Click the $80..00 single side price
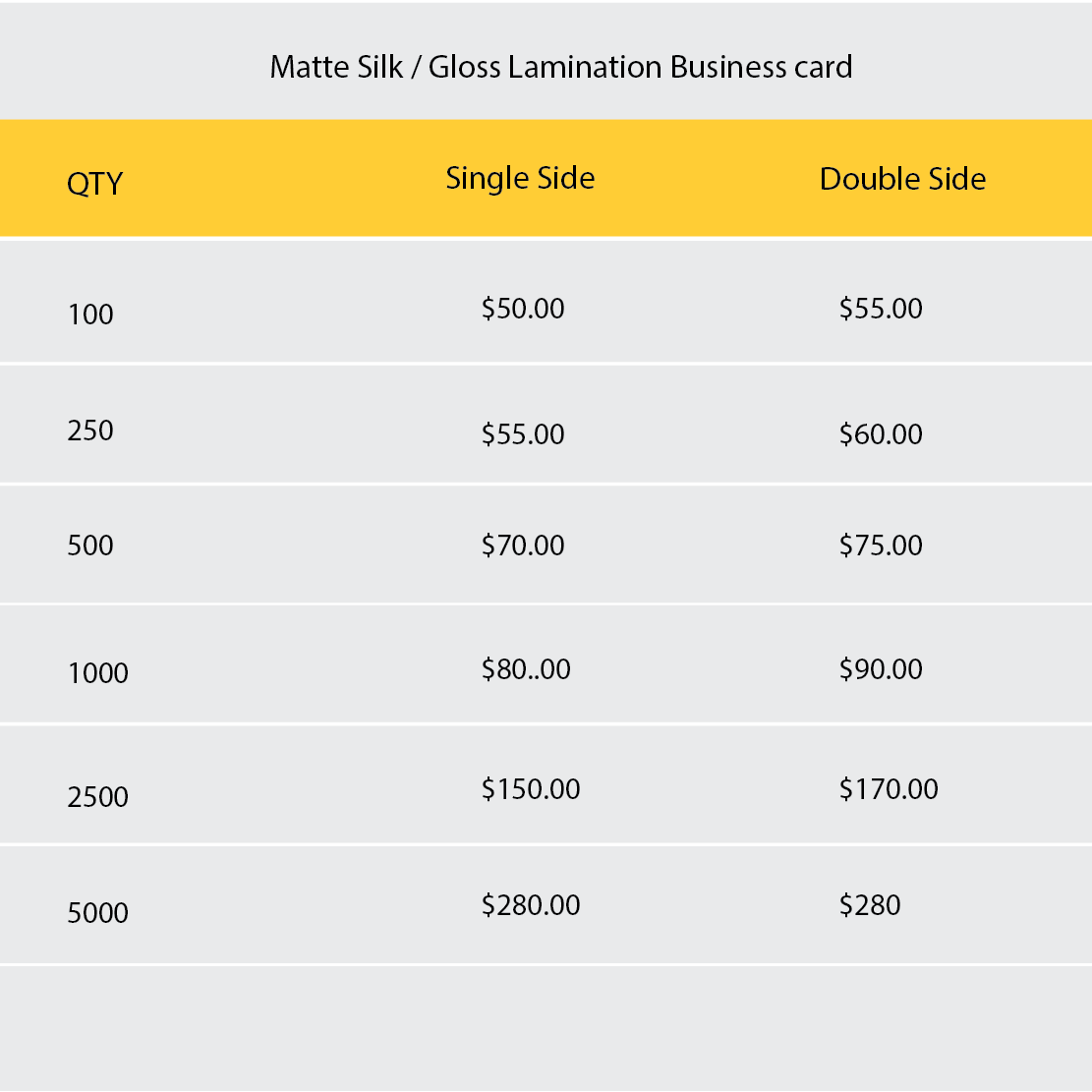1092x1092 pixels. [x=526, y=669]
